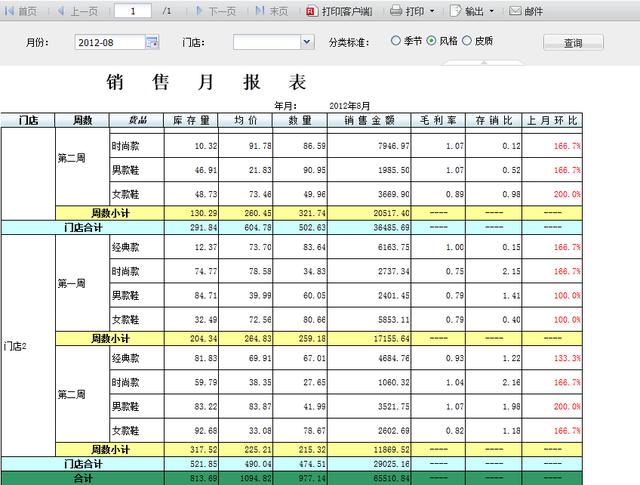
Task: Click grand total 65510.84
Action: click(x=391, y=478)
